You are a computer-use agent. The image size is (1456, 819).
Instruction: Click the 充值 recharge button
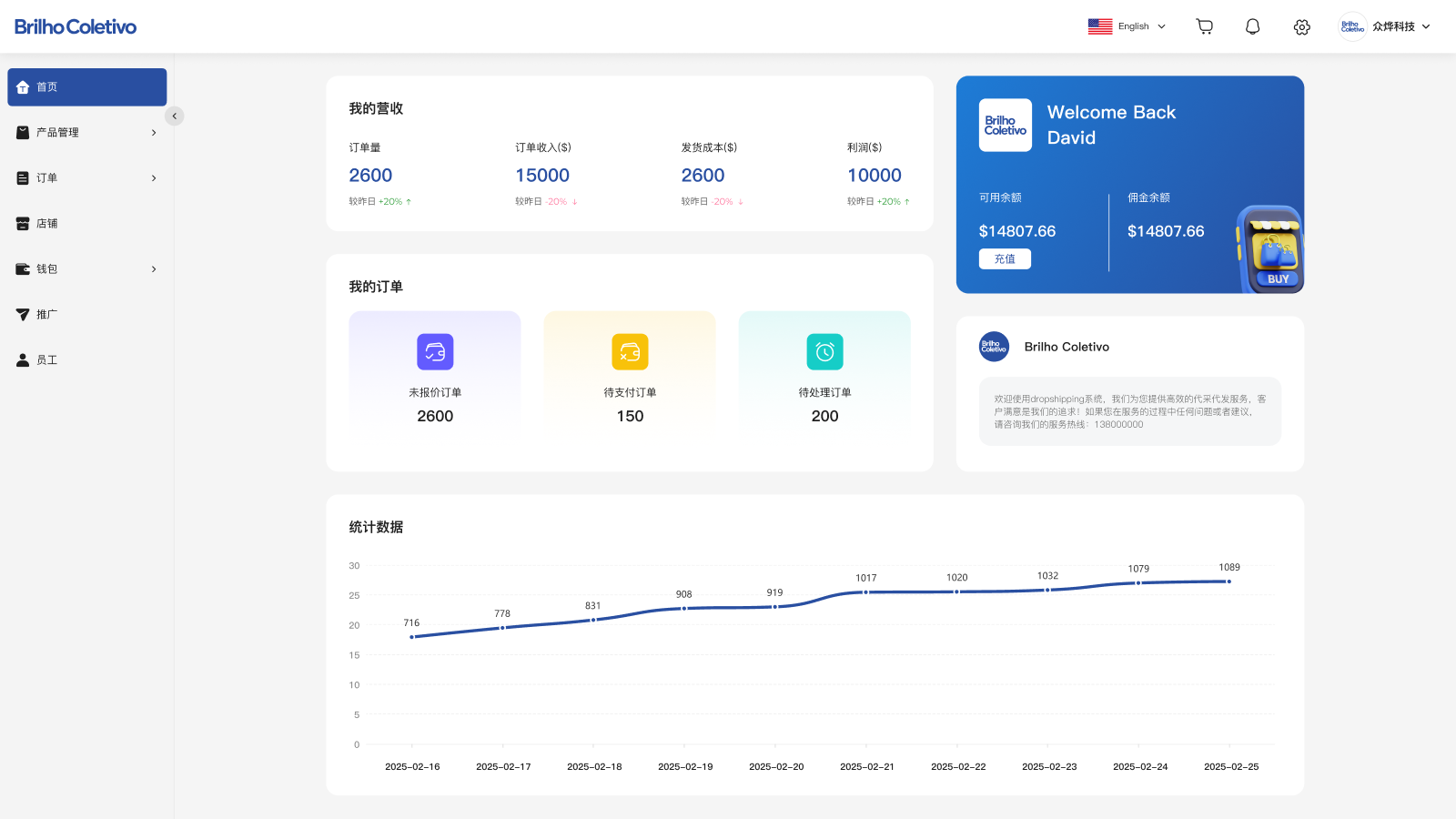pyautogui.click(x=1005, y=258)
